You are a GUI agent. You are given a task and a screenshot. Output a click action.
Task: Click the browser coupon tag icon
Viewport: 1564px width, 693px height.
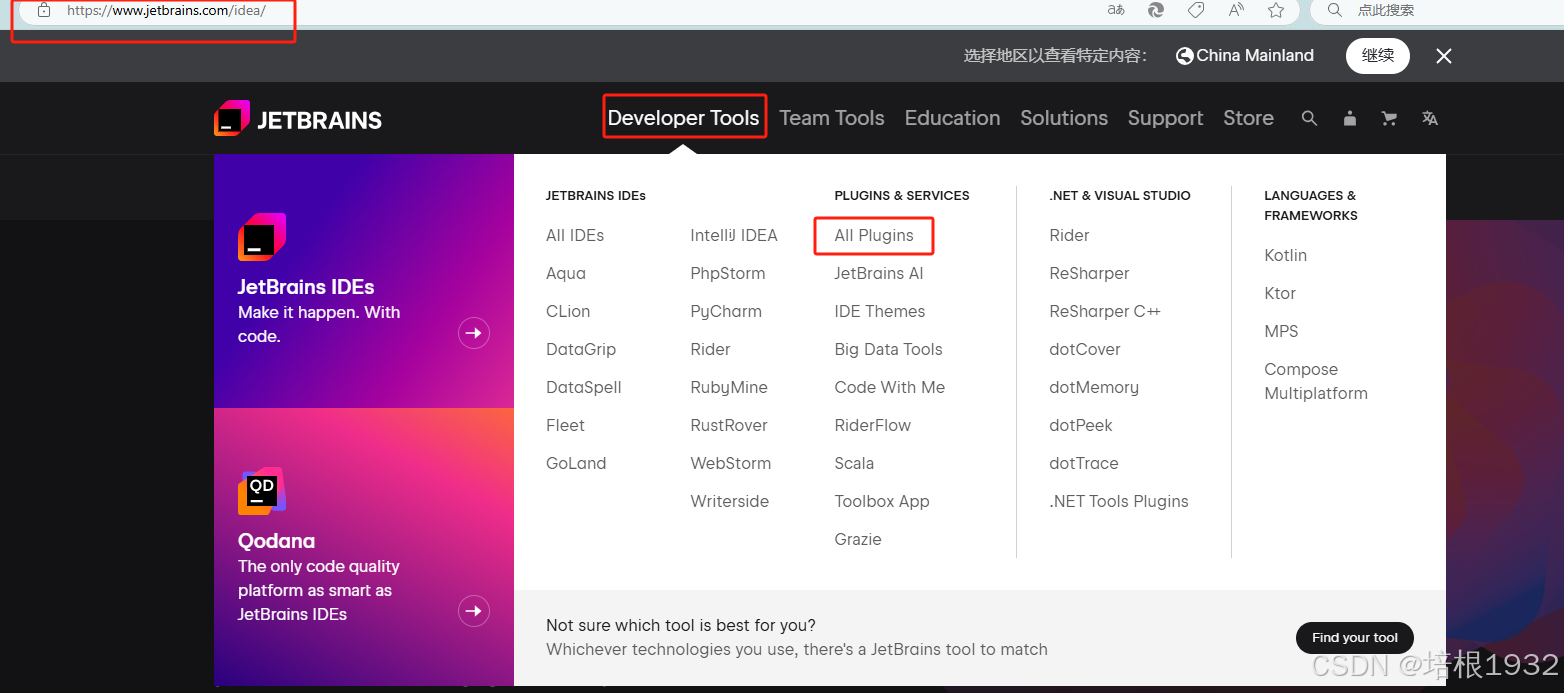click(1196, 10)
